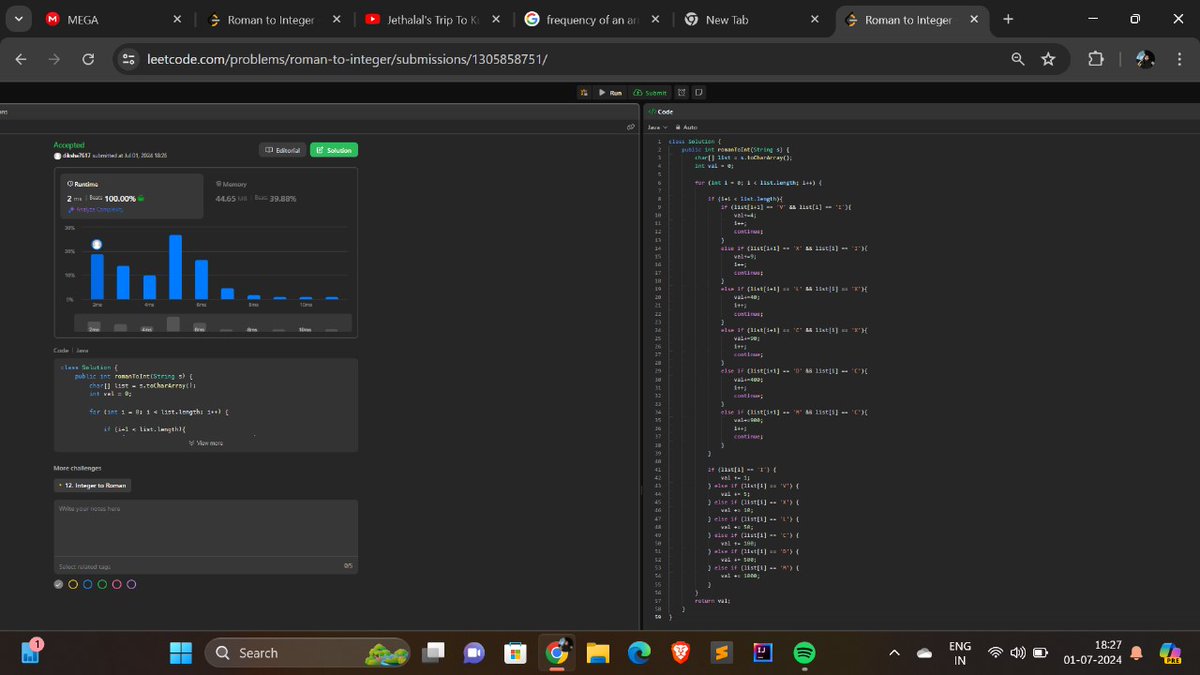This screenshot has height=675, width=1200.
Task: Click the tallest bar in the runtime chart
Action: (175, 267)
